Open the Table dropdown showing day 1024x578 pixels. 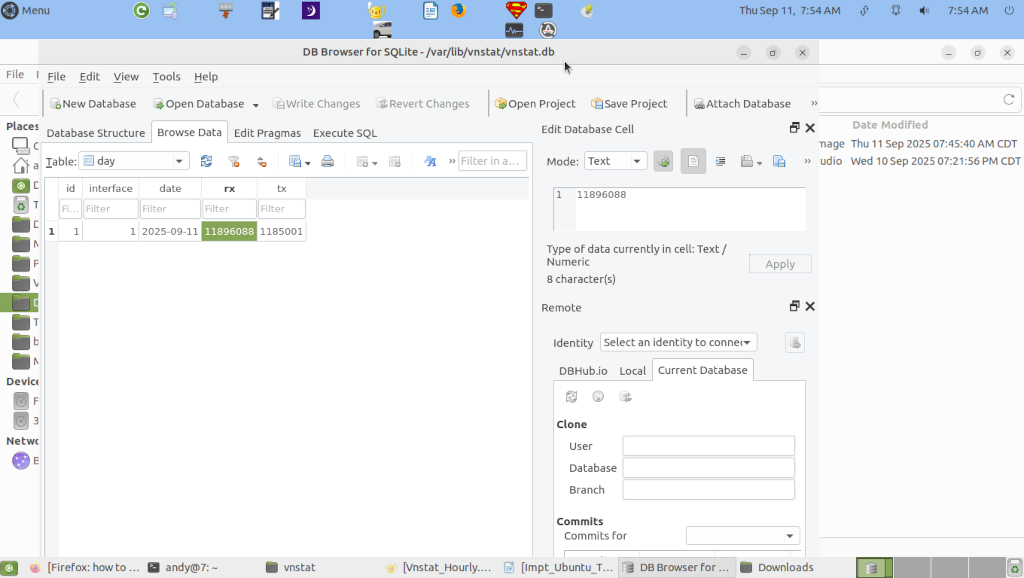point(133,161)
